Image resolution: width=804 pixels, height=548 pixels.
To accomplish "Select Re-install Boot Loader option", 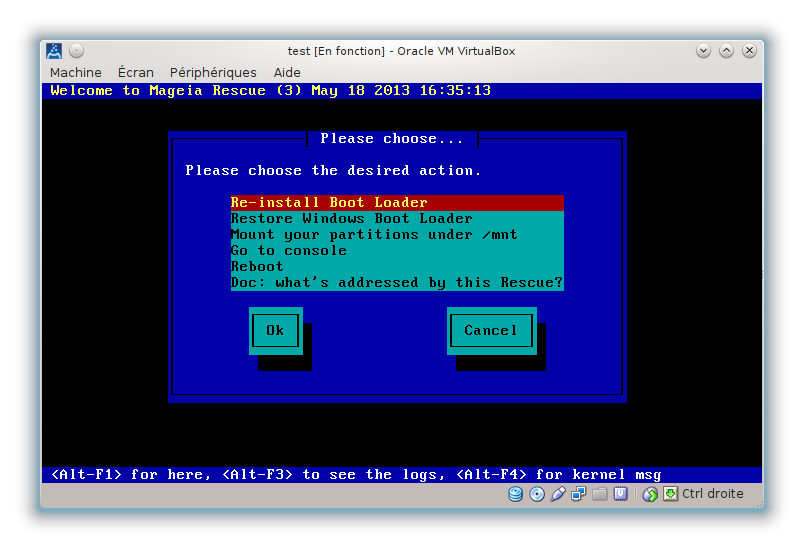I will click(x=397, y=202).
